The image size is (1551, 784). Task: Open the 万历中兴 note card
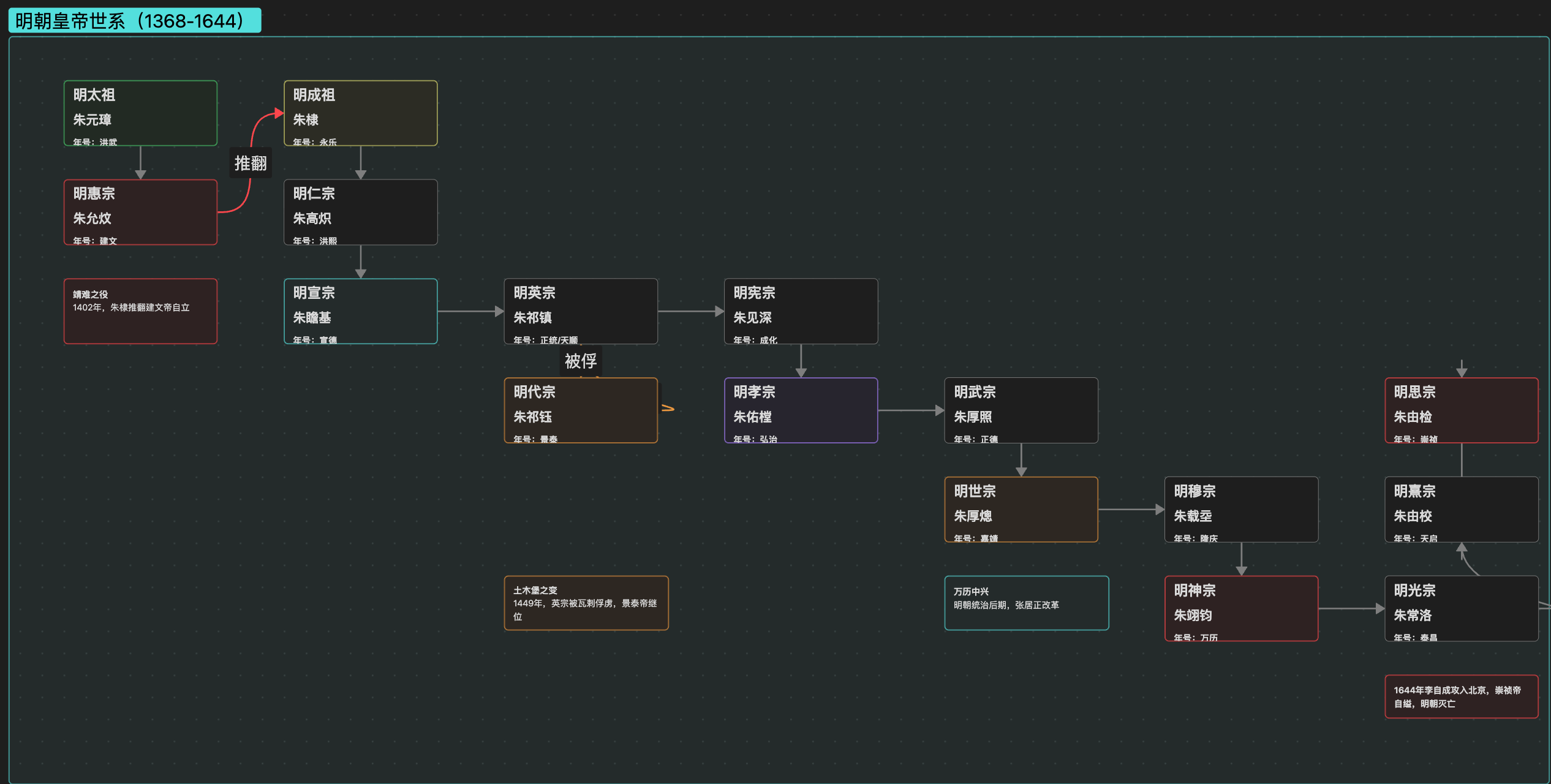click(1026, 603)
